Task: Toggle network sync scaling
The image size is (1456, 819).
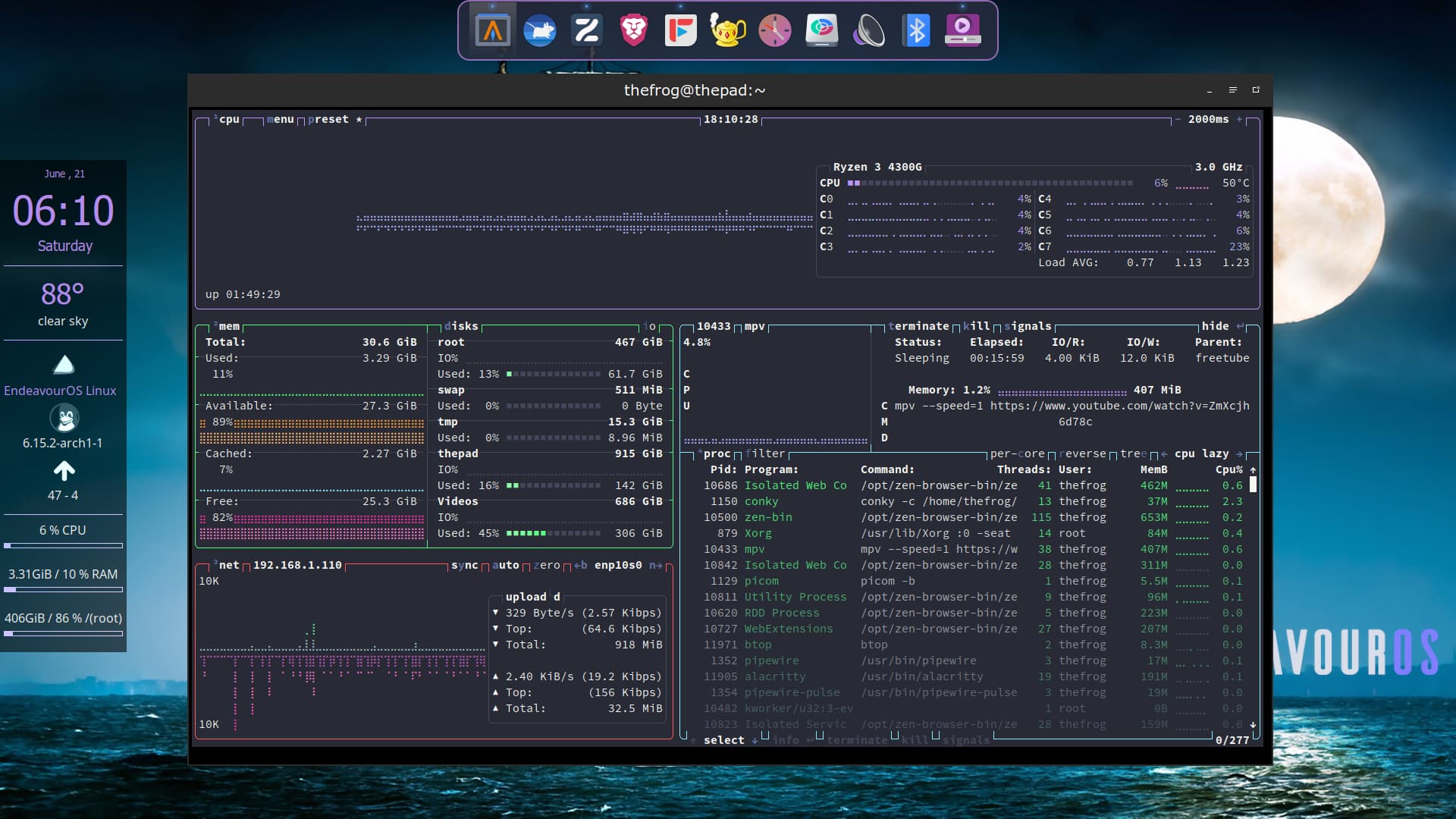Action: pyautogui.click(x=465, y=565)
